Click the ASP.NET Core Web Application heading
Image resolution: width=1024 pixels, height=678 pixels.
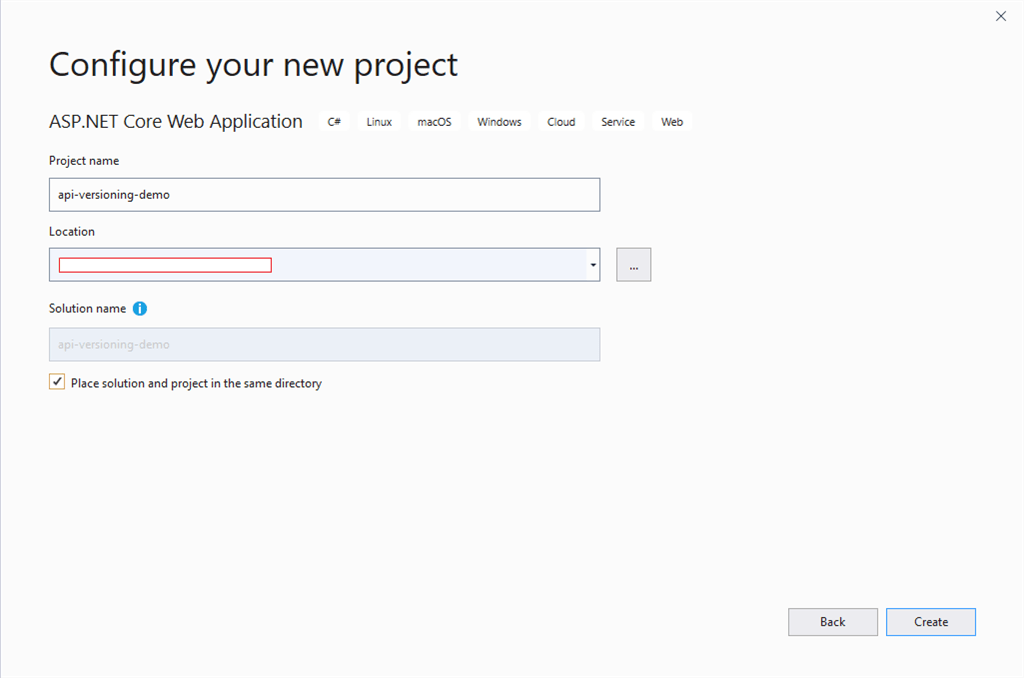[x=176, y=121]
